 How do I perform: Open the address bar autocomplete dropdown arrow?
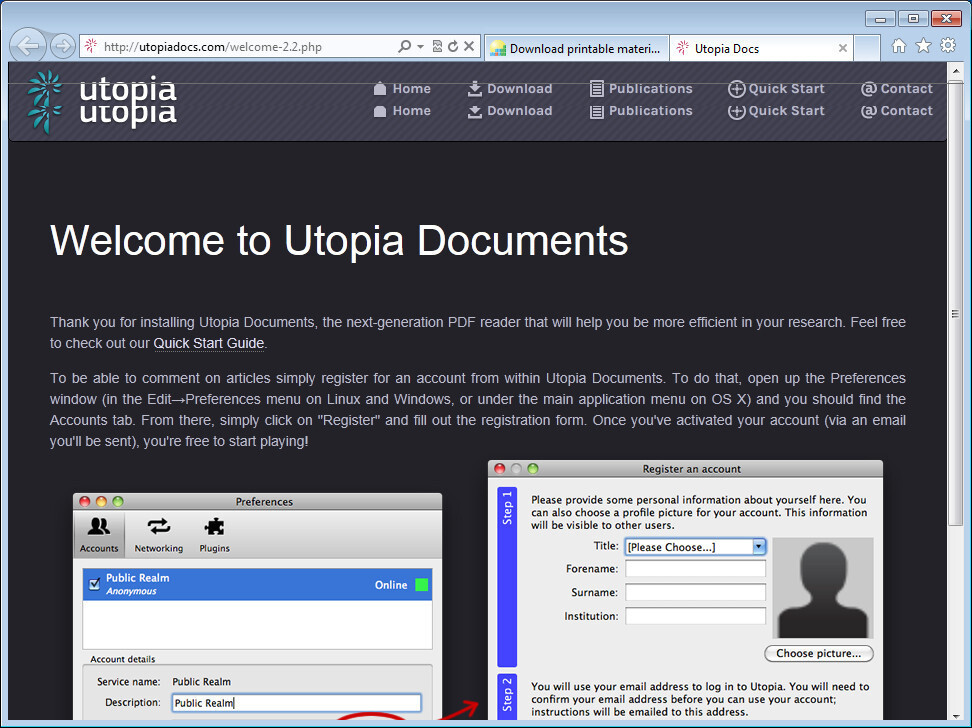[x=420, y=47]
